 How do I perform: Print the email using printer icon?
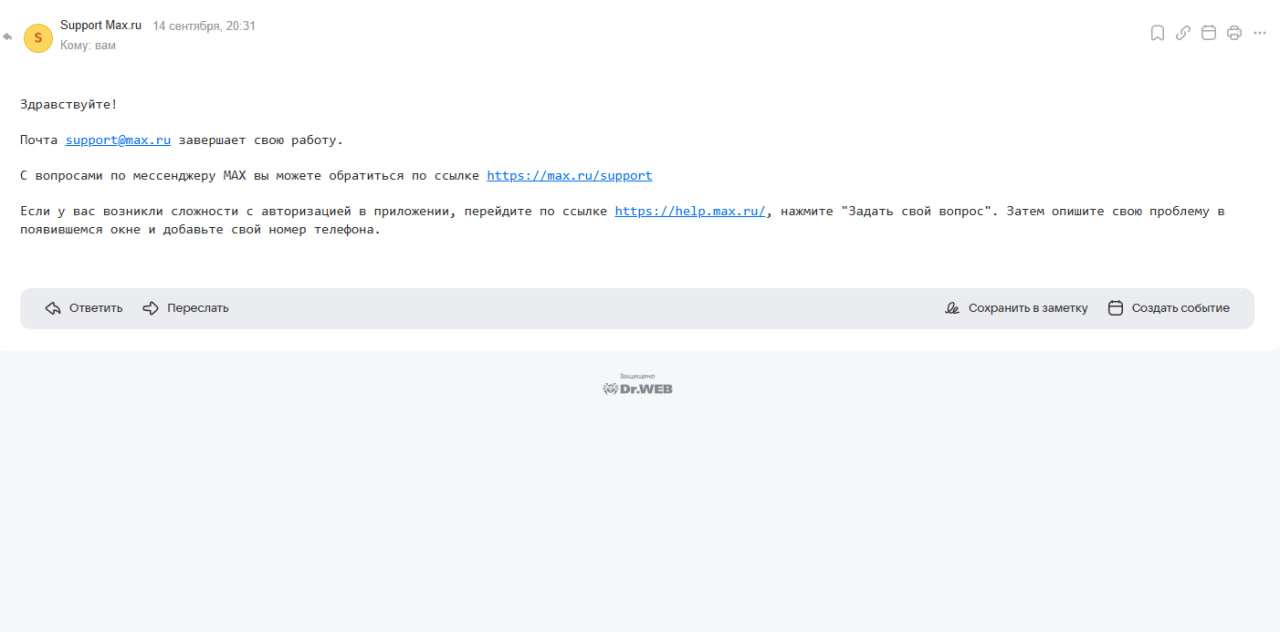[x=1234, y=33]
